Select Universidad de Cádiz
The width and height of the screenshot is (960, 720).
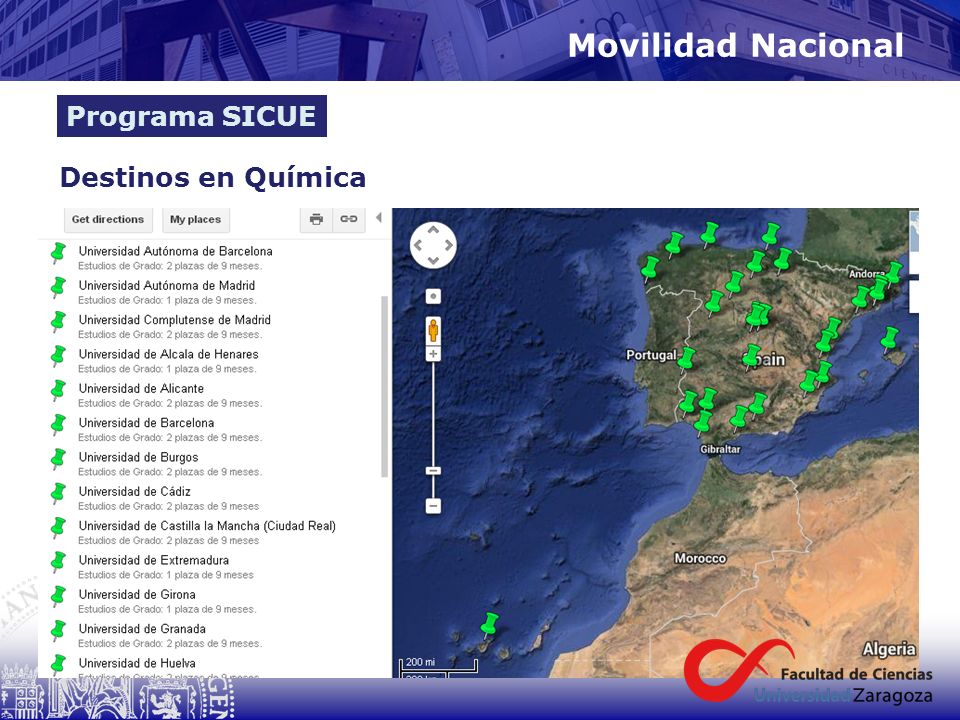click(x=135, y=491)
